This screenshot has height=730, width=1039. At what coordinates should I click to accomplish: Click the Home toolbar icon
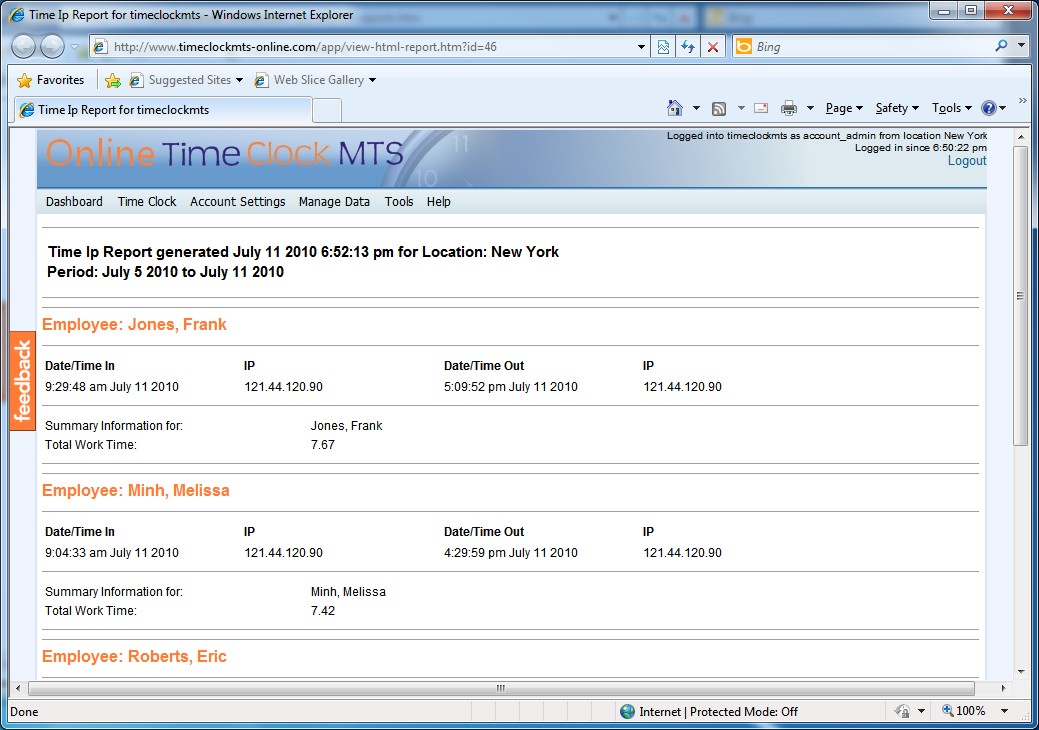(675, 108)
